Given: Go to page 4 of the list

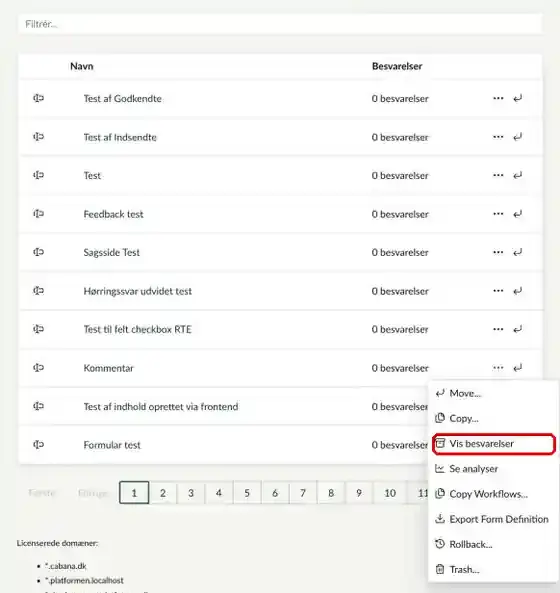Looking at the screenshot, I should (x=219, y=493).
